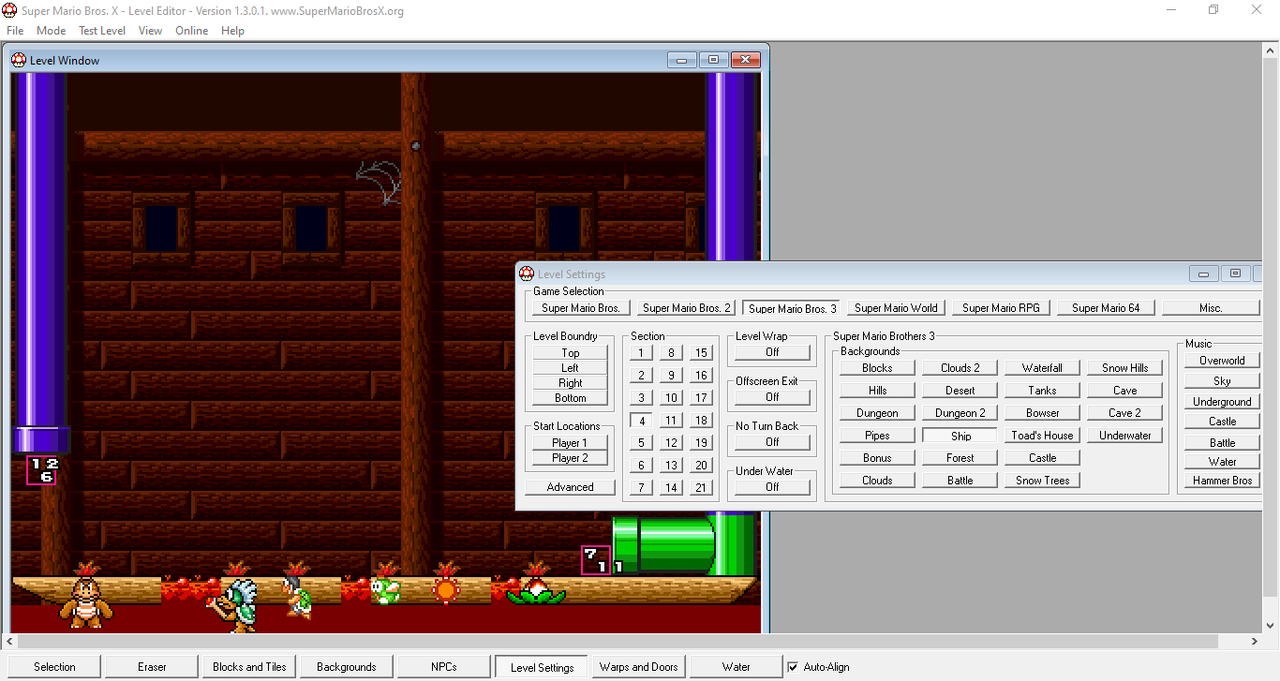1280x681 pixels.
Task: Select section 21
Action: click(x=701, y=488)
